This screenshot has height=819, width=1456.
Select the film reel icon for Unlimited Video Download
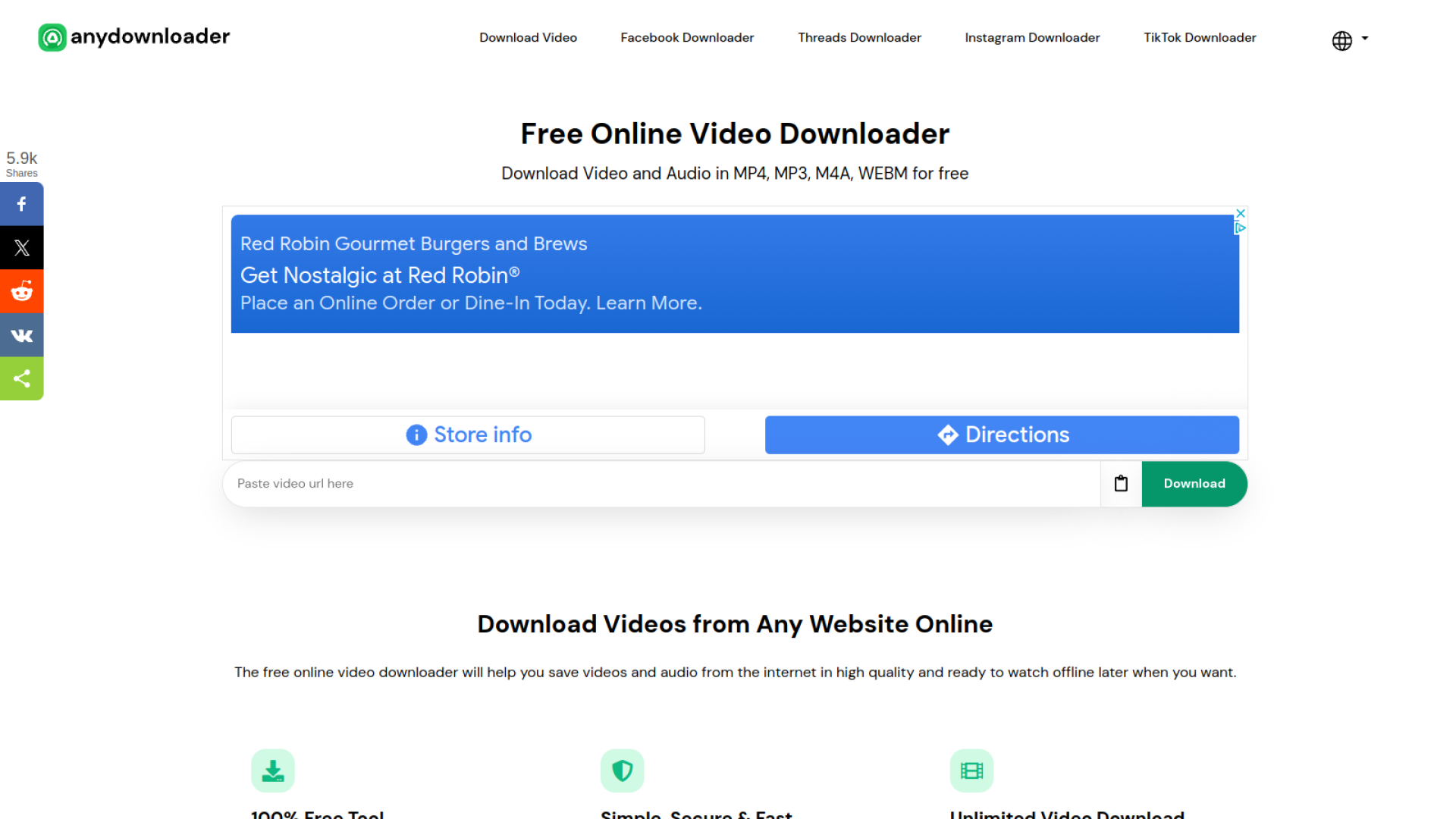pyautogui.click(x=971, y=770)
